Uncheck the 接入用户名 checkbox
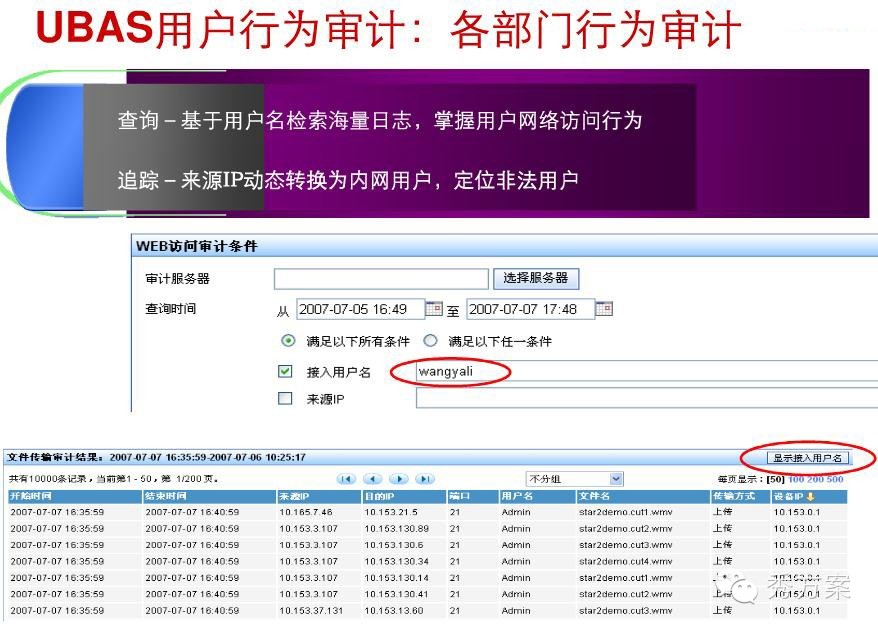Viewport: 878px width, 631px height. 285,371
